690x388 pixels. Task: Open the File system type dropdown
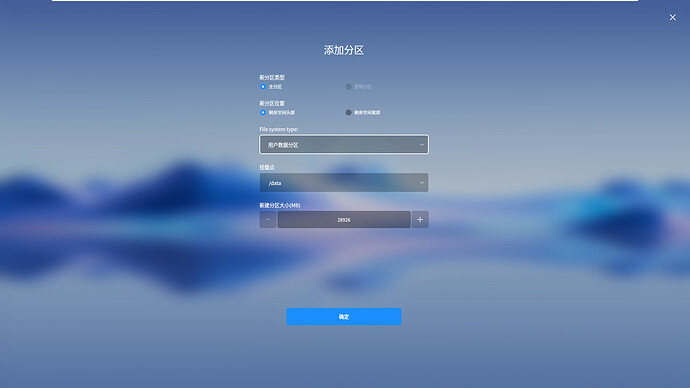344,144
